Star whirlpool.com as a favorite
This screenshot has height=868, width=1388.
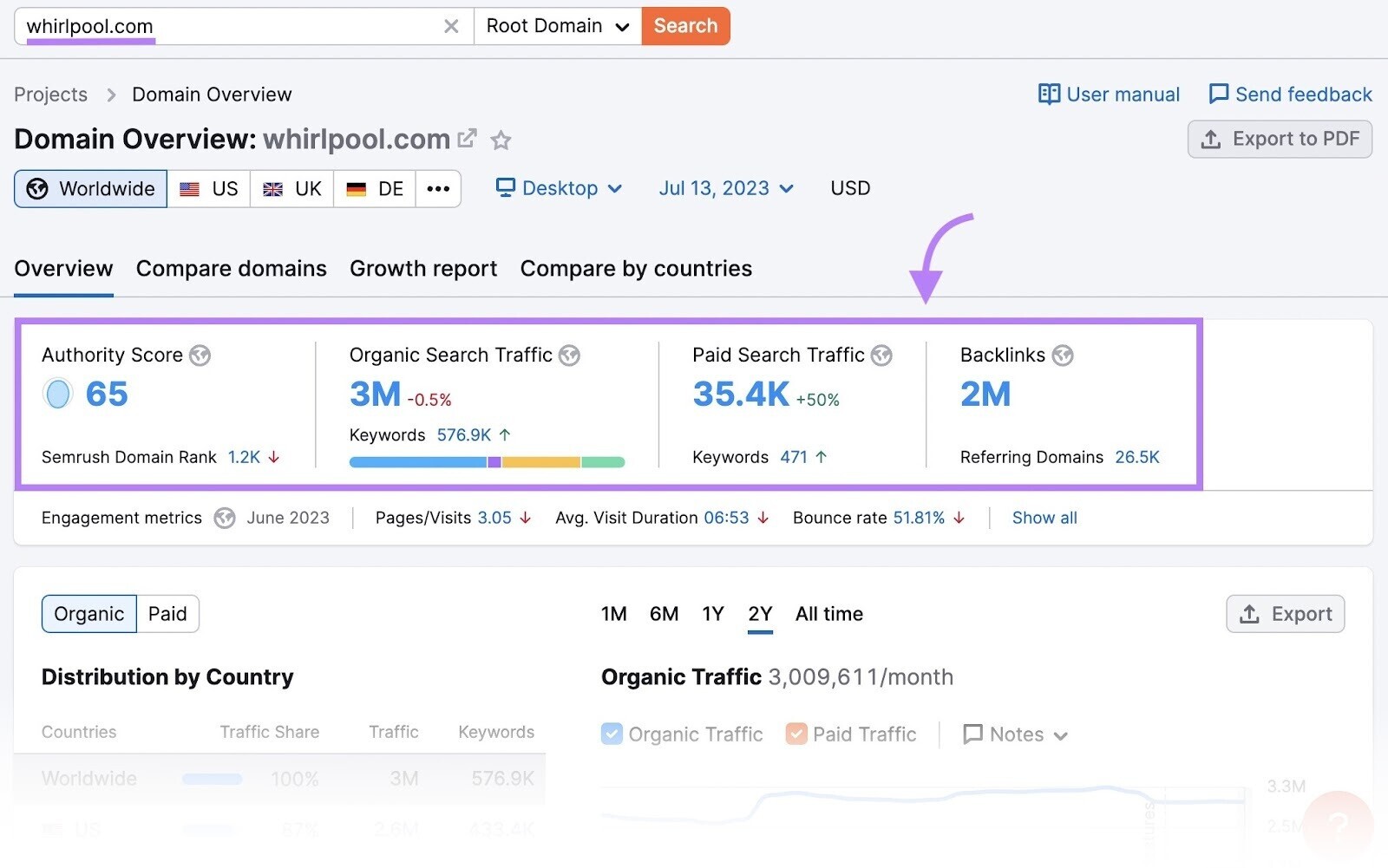501,140
